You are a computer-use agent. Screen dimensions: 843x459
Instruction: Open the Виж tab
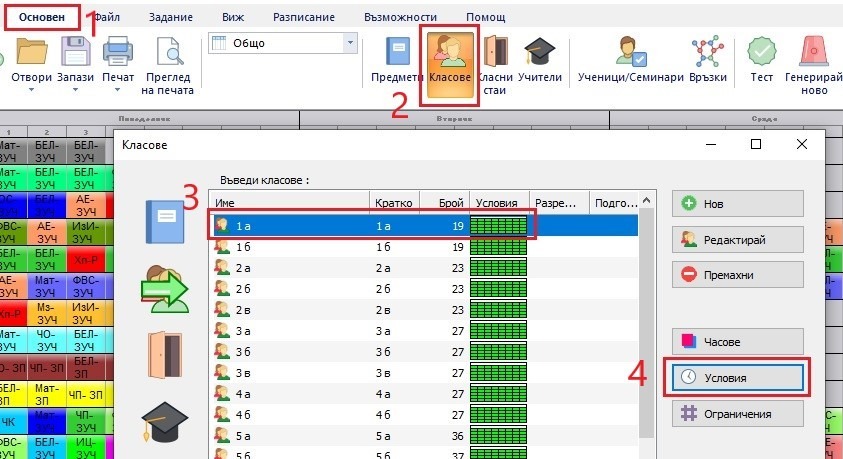coord(233,17)
